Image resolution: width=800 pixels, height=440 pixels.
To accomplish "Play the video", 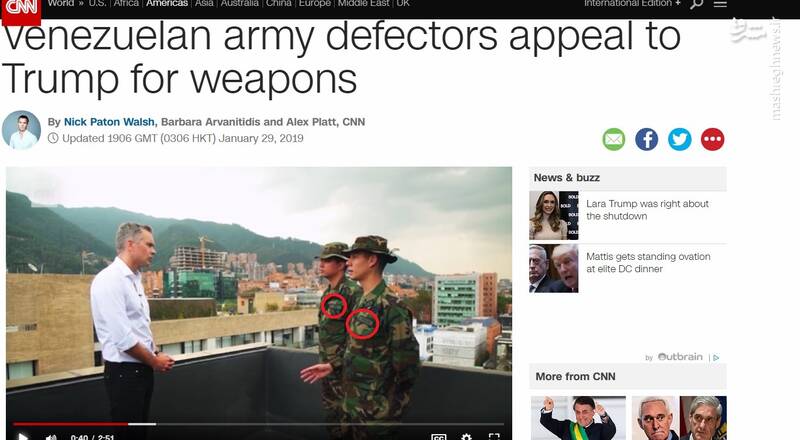I will coord(23,437).
